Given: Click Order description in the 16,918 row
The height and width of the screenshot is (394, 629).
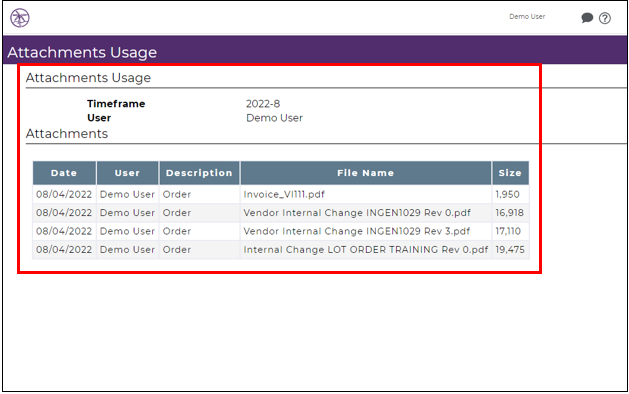Looking at the screenshot, I should (x=177, y=213).
